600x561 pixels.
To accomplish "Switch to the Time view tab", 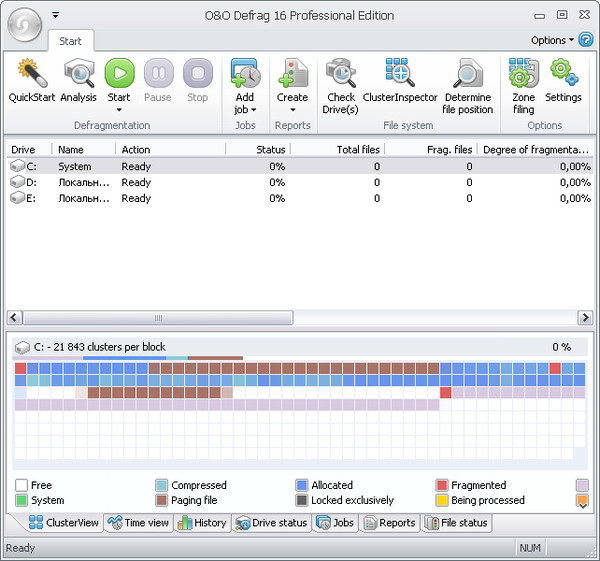I will pos(138,523).
